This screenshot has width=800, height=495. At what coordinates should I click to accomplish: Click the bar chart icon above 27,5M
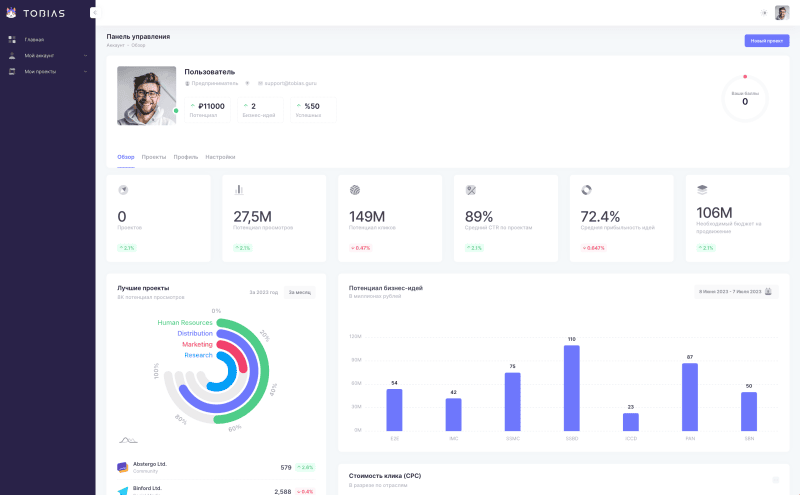click(239, 190)
